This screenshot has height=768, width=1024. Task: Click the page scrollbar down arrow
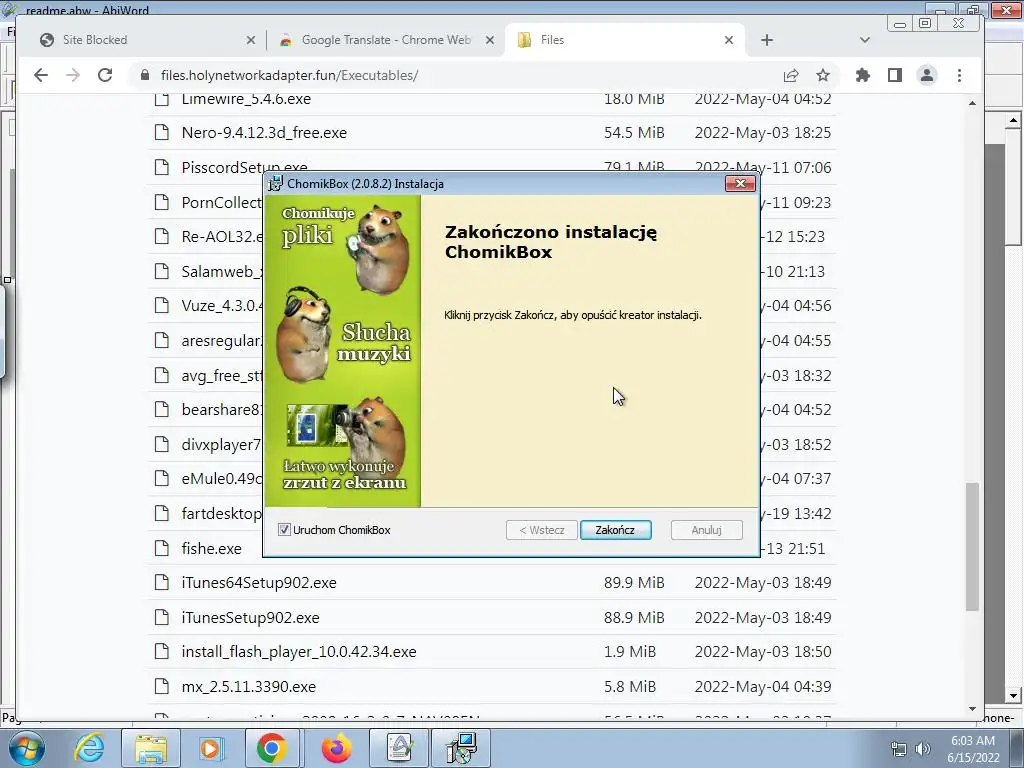pos(972,709)
